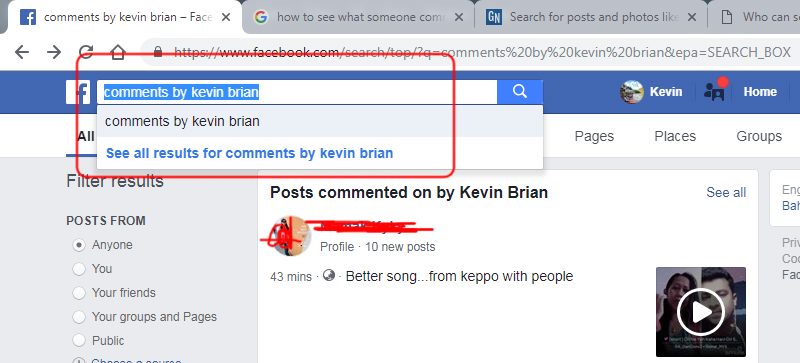800x363 pixels.
Task: Switch to the Who can see tab
Action: click(754, 17)
